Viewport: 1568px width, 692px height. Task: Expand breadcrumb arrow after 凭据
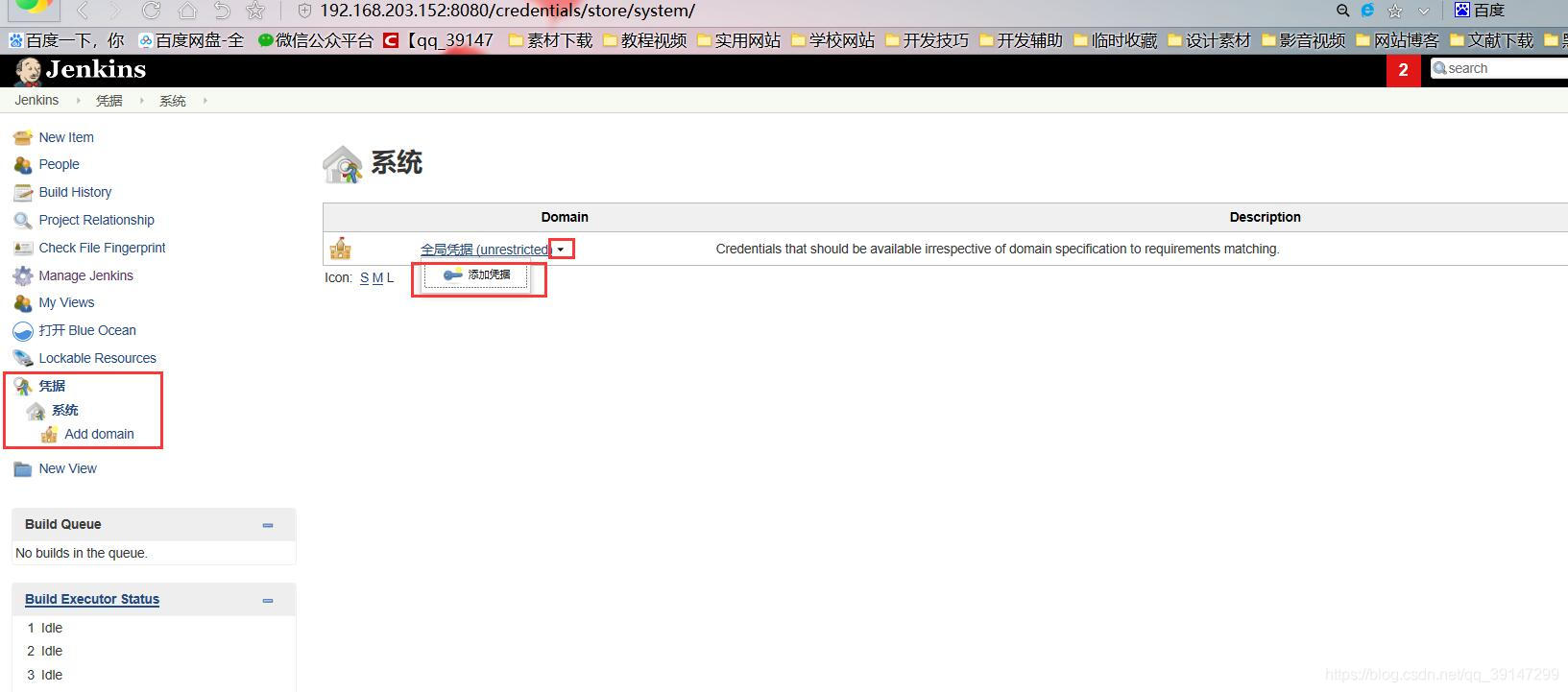(x=141, y=101)
